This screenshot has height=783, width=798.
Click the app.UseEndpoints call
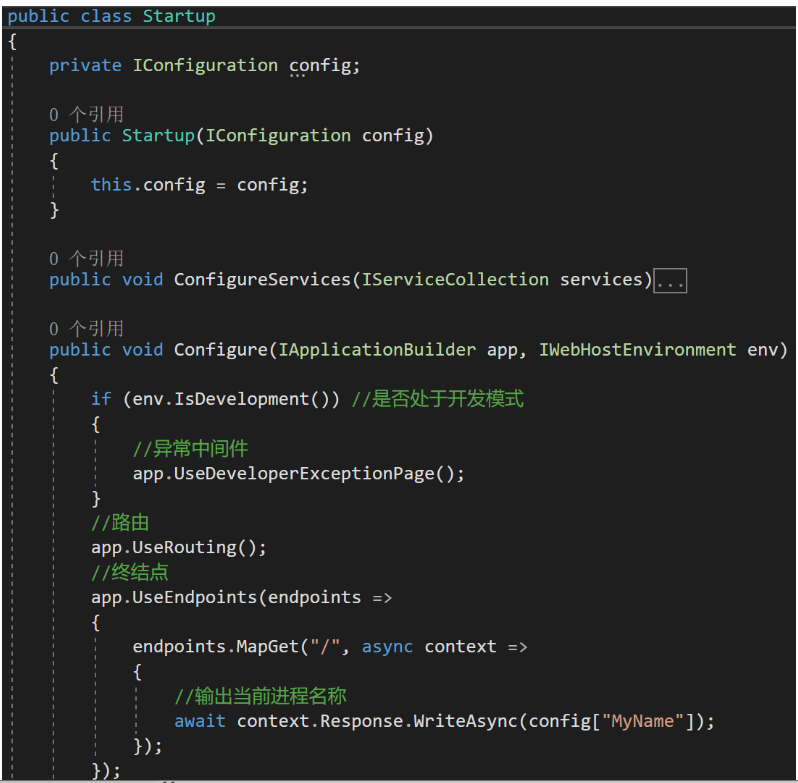click(x=242, y=597)
